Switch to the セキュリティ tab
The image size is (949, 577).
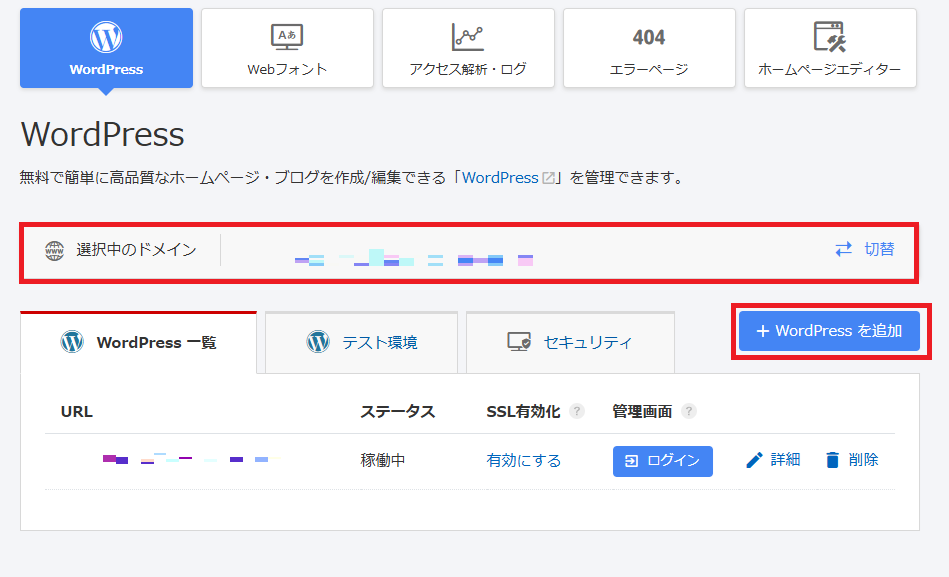click(570, 343)
